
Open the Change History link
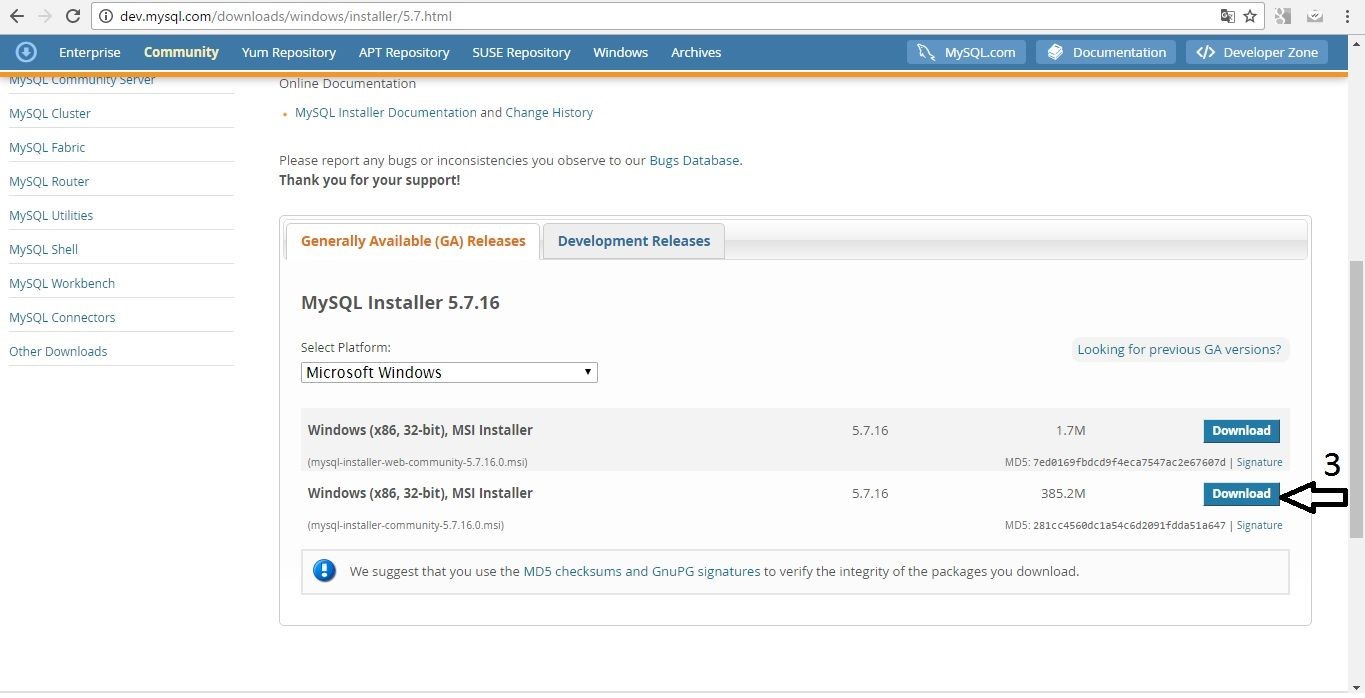[x=549, y=112]
